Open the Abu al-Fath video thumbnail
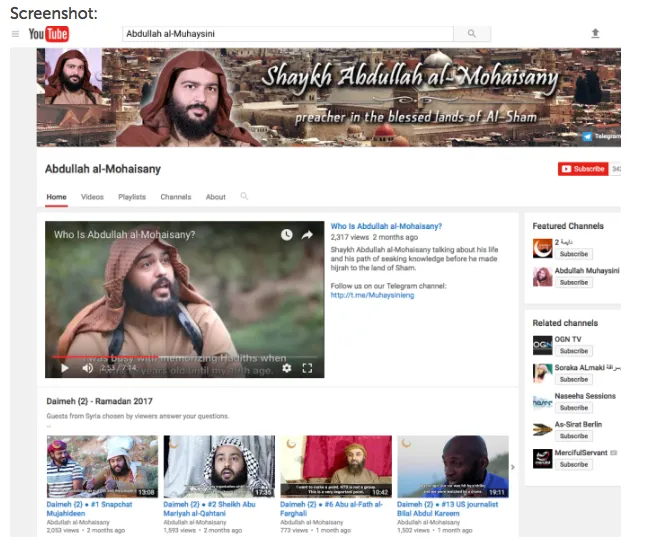The image size is (652, 560). 336,466
